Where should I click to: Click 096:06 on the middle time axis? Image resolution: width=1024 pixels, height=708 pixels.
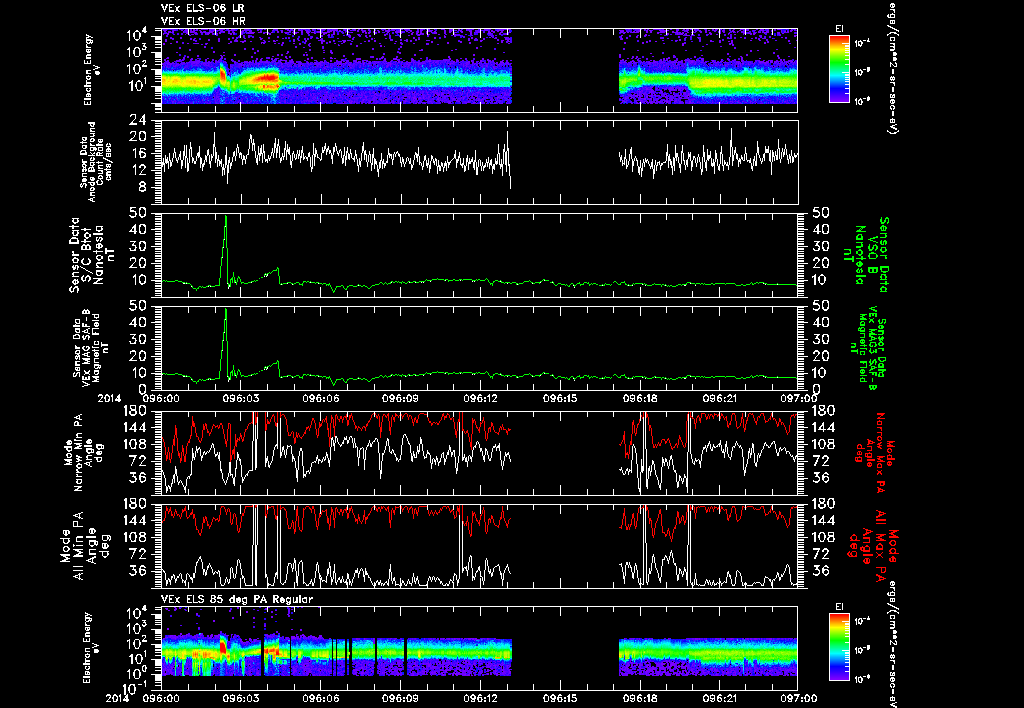click(x=321, y=398)
